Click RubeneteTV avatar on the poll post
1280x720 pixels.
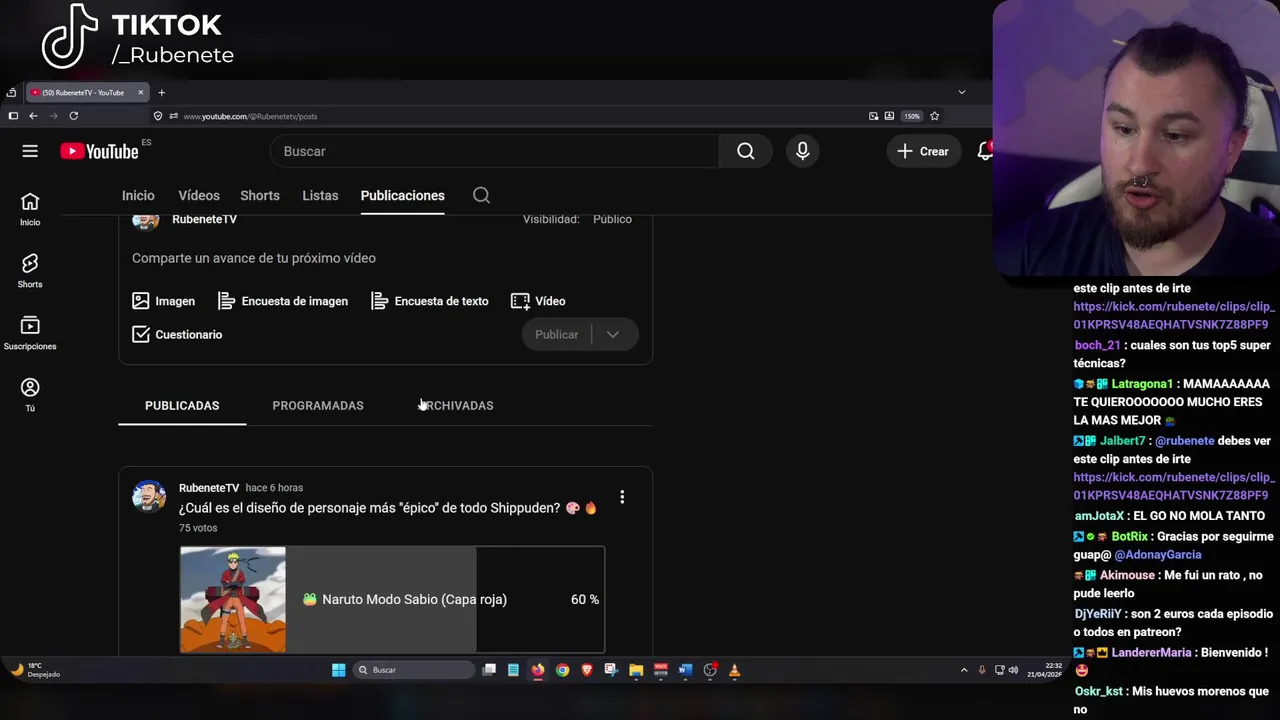click(x=149, y=496)
